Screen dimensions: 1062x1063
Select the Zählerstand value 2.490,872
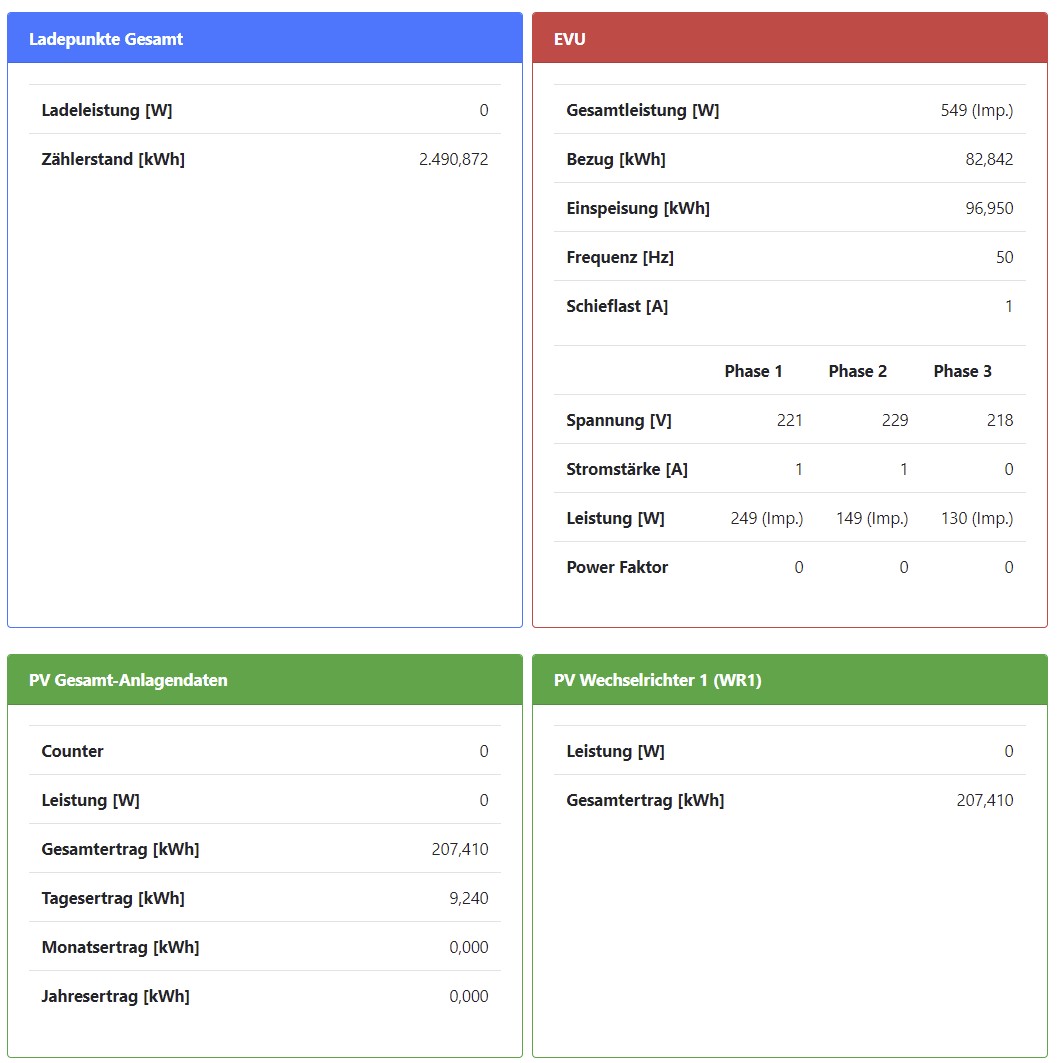click(x=453, y=159)
